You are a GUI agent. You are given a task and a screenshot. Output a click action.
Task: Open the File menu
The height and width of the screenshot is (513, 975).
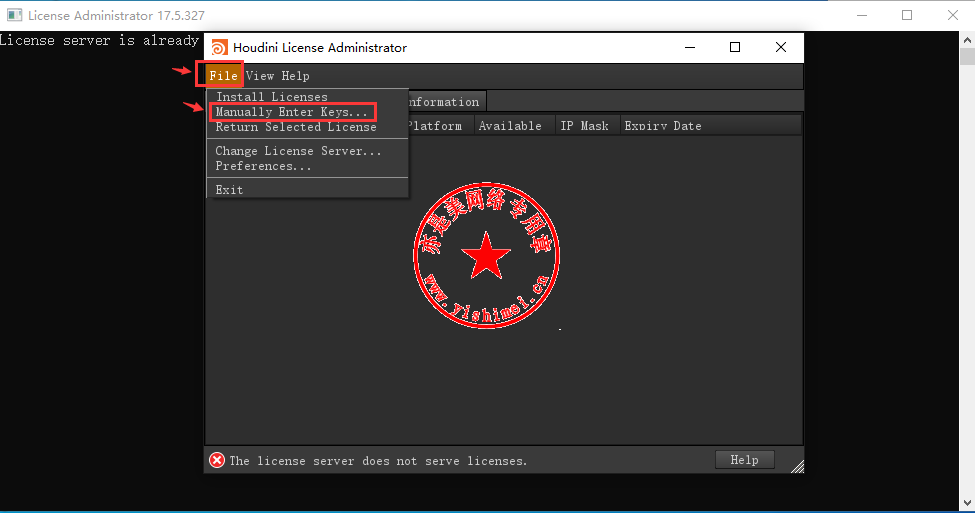pyautogui.click(x=223, y=76)
